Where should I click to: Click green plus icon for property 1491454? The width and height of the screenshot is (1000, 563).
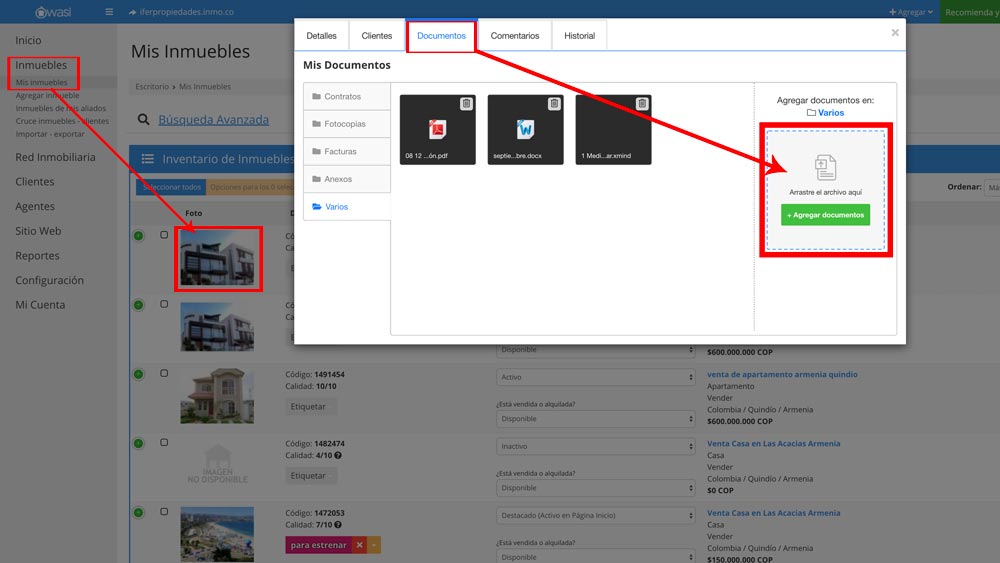point(138,374)
